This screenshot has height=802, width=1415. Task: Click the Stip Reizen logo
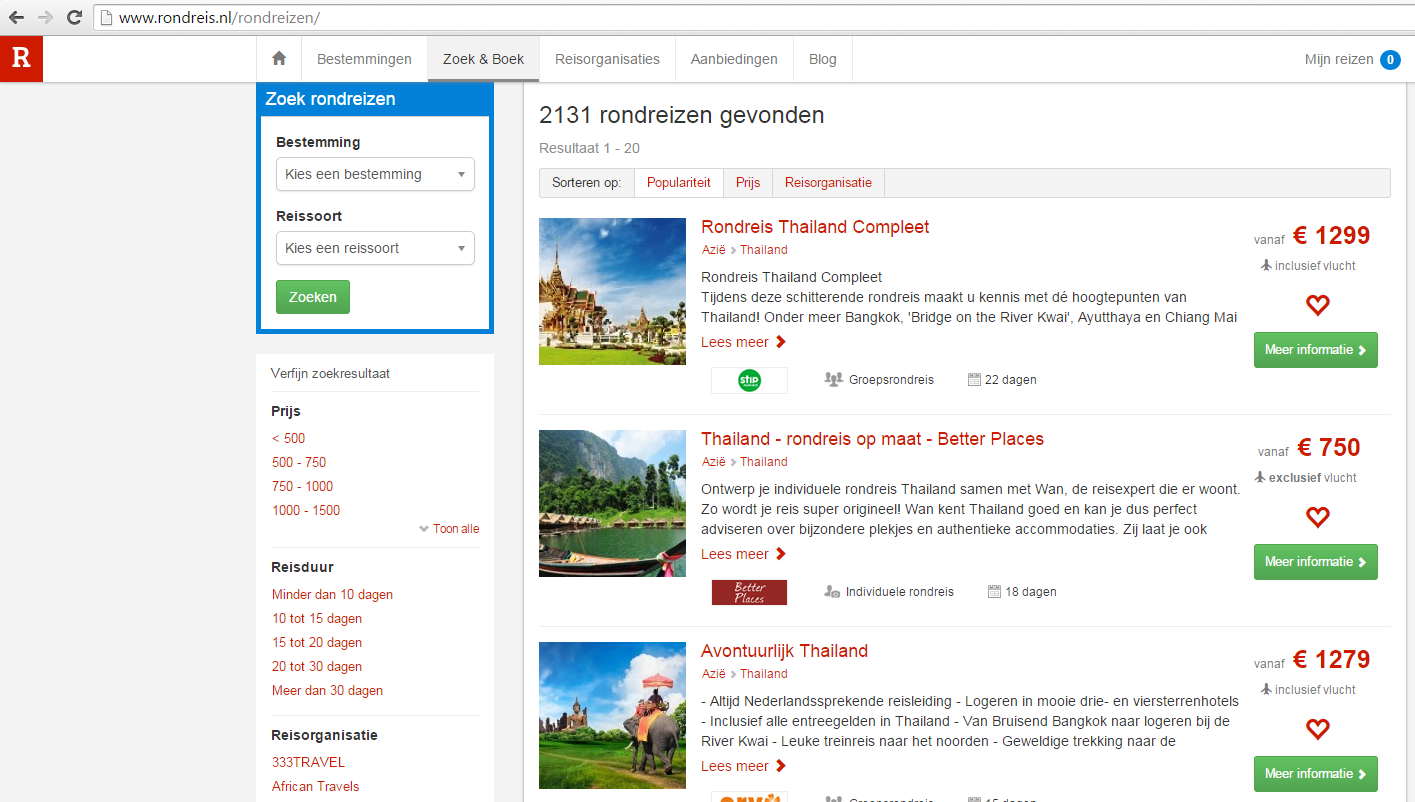click(x=749, y=380)
